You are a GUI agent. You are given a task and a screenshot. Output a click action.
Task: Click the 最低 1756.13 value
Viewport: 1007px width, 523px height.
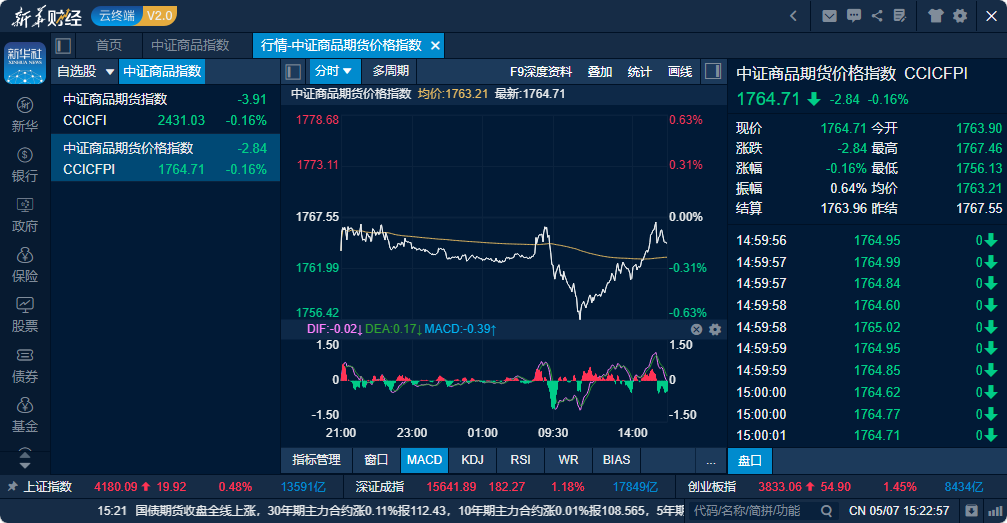point(978,168)
